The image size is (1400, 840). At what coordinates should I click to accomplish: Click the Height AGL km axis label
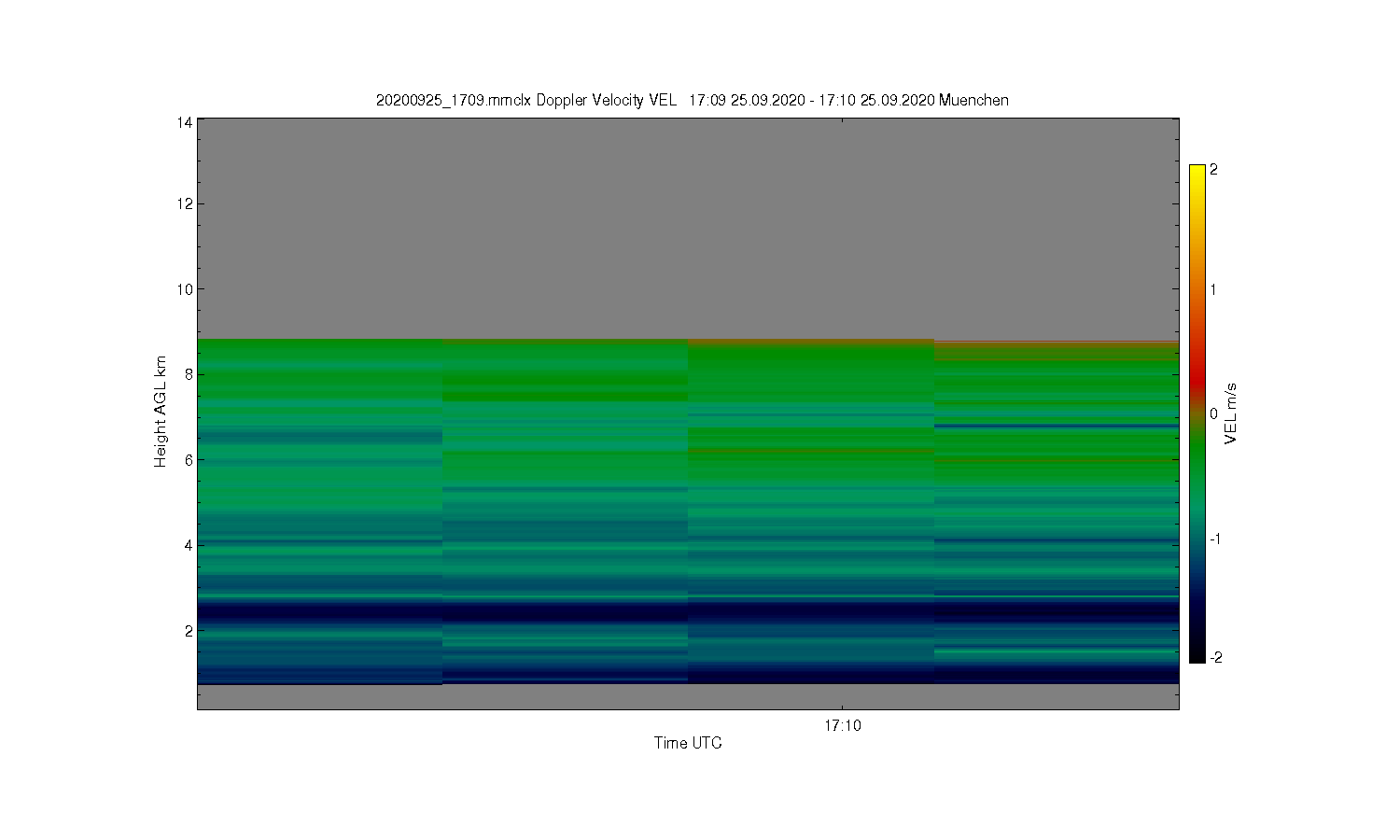[161, 412]
